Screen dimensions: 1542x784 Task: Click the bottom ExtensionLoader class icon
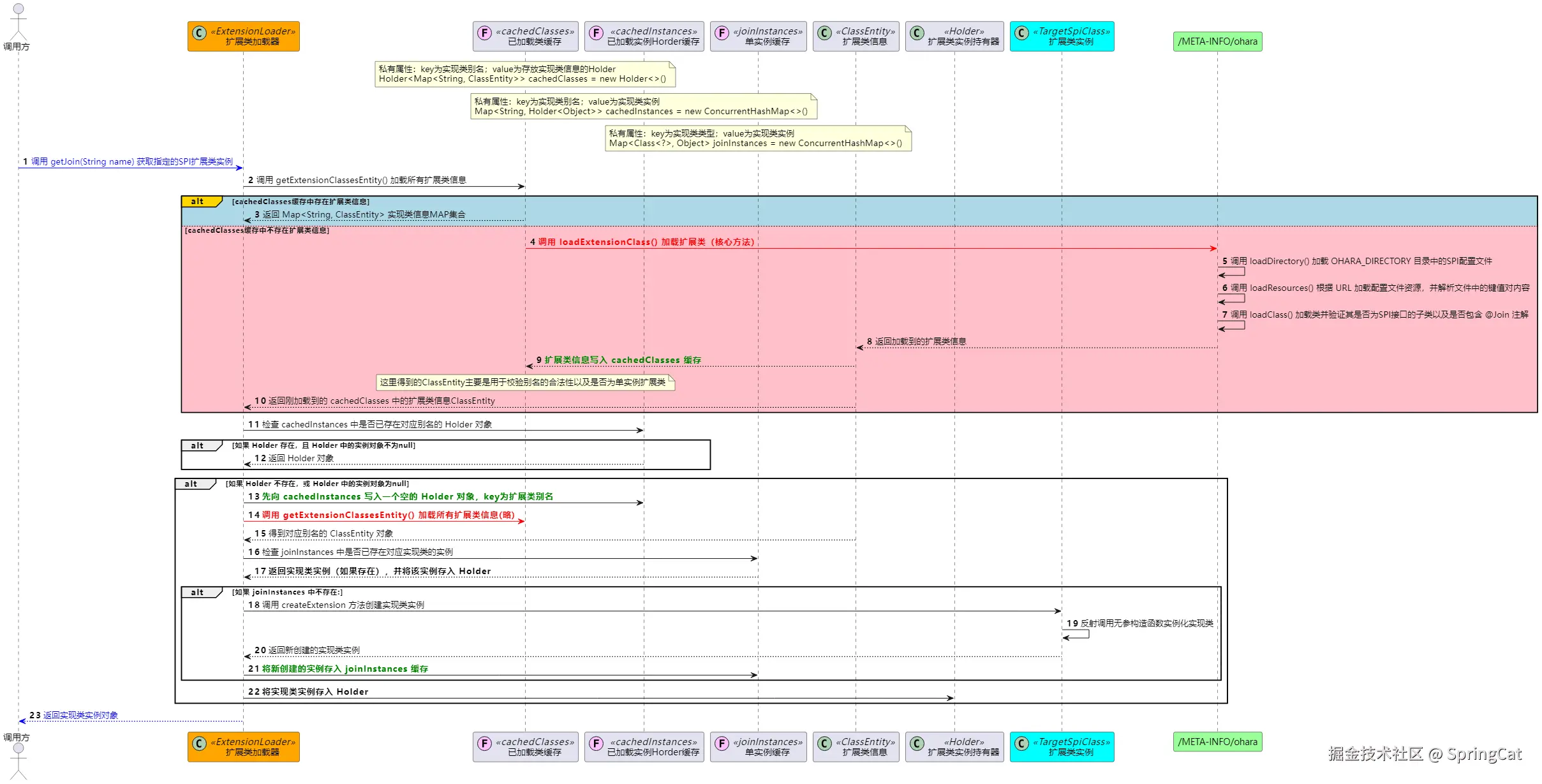[x=199, y=744]
